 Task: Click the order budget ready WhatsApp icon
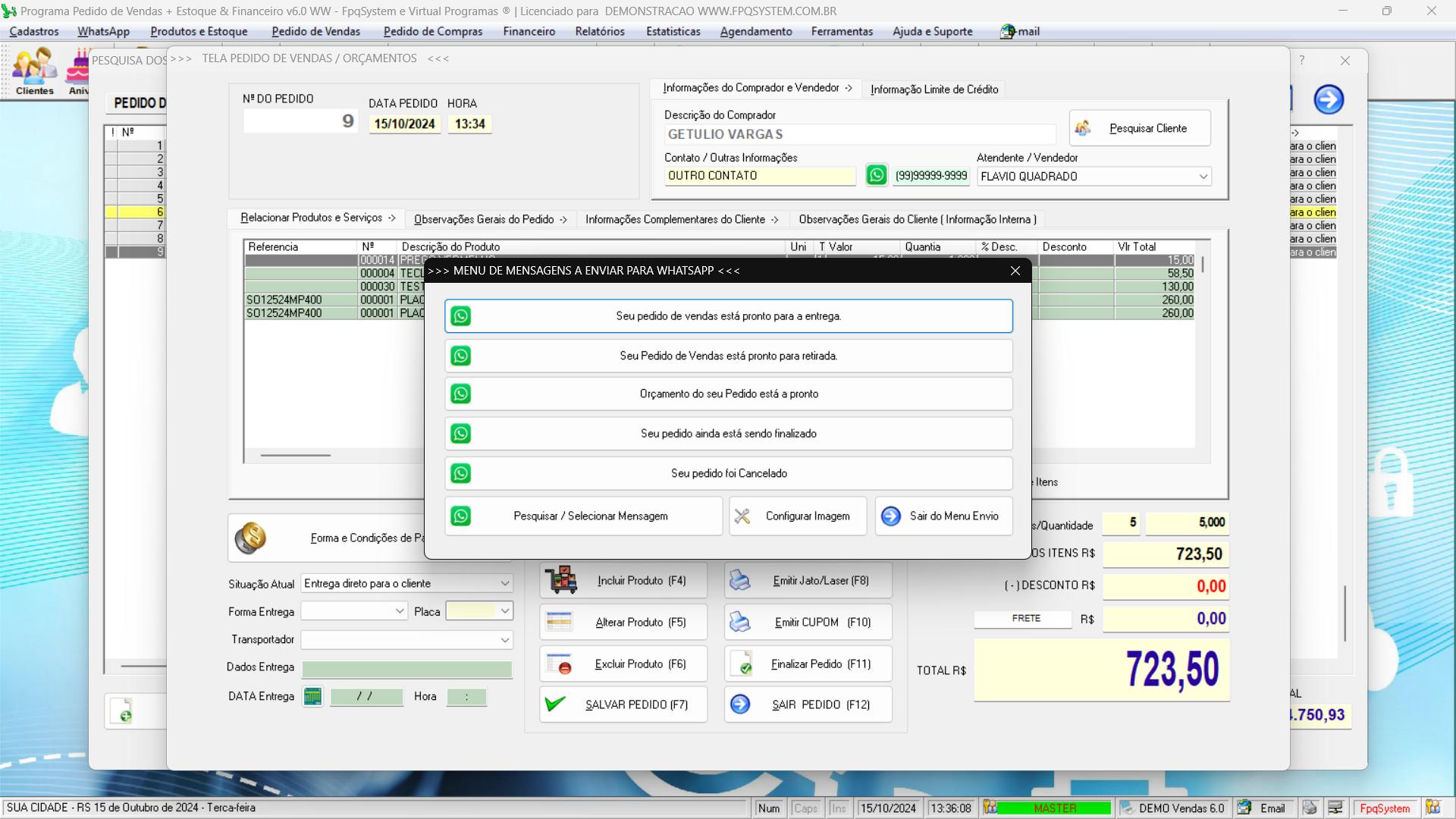click(x=461, y=394)
